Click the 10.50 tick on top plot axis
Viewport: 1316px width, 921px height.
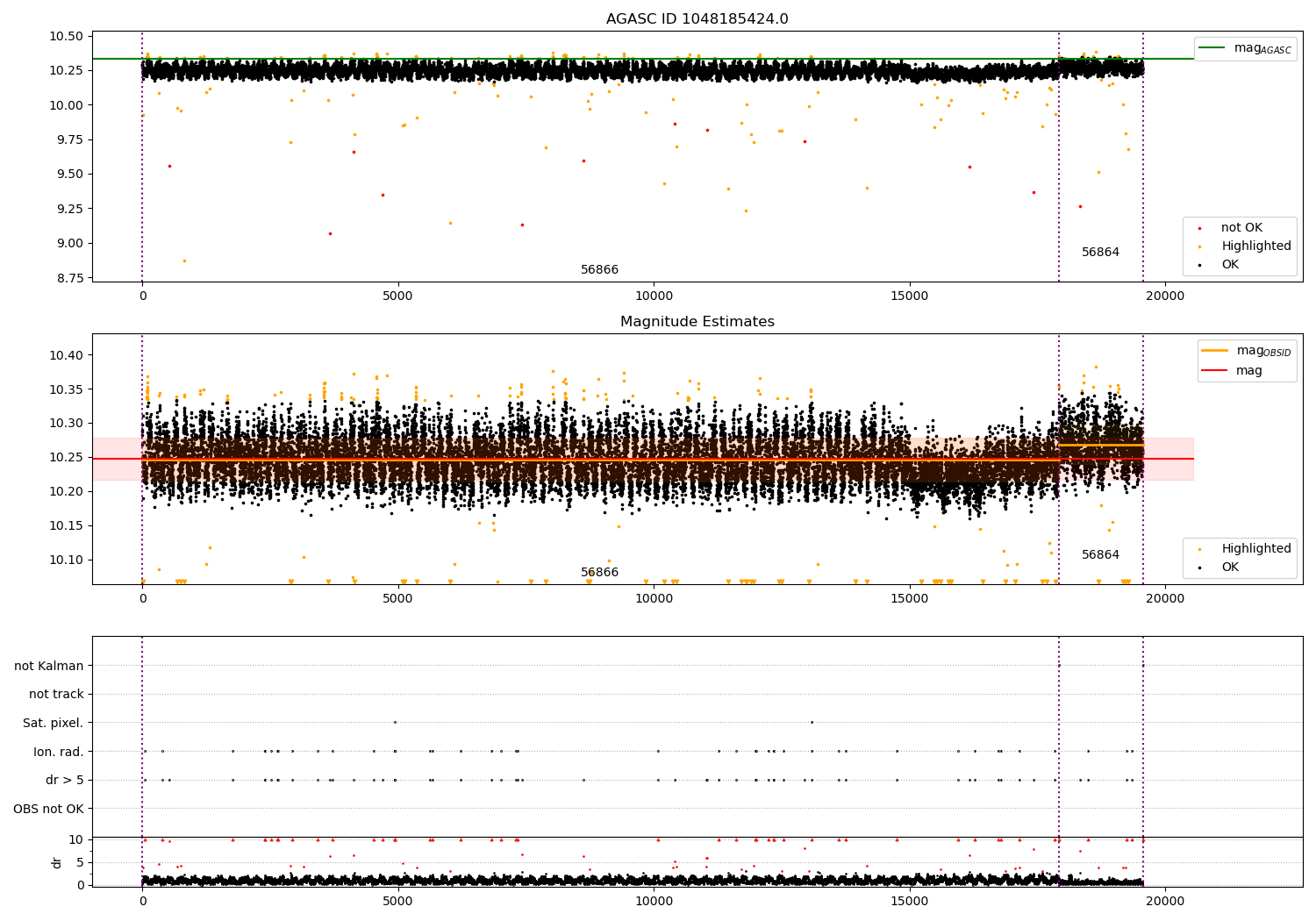click(x=68, y=36)
